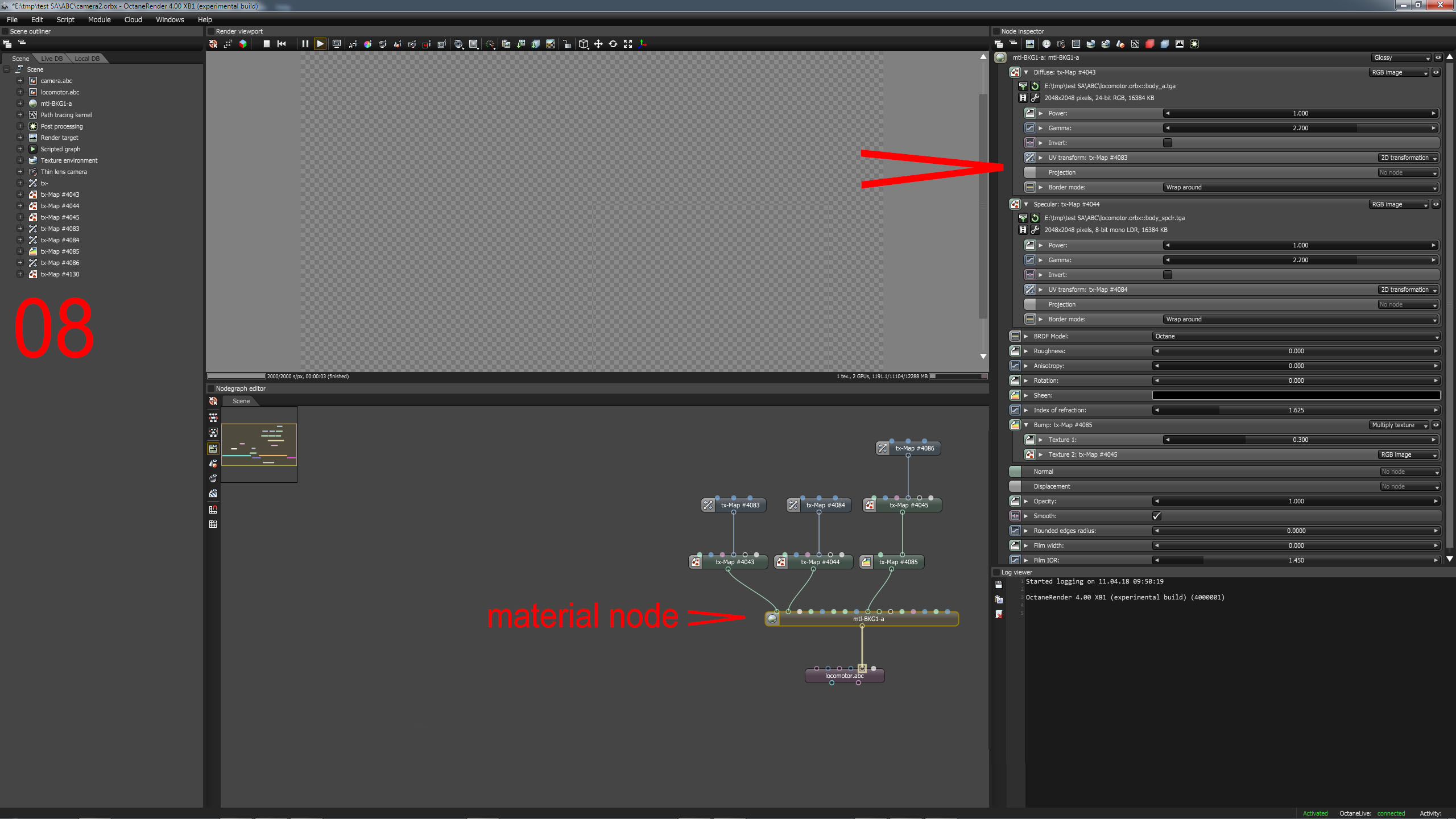Click the save log icon

point(999,585)
